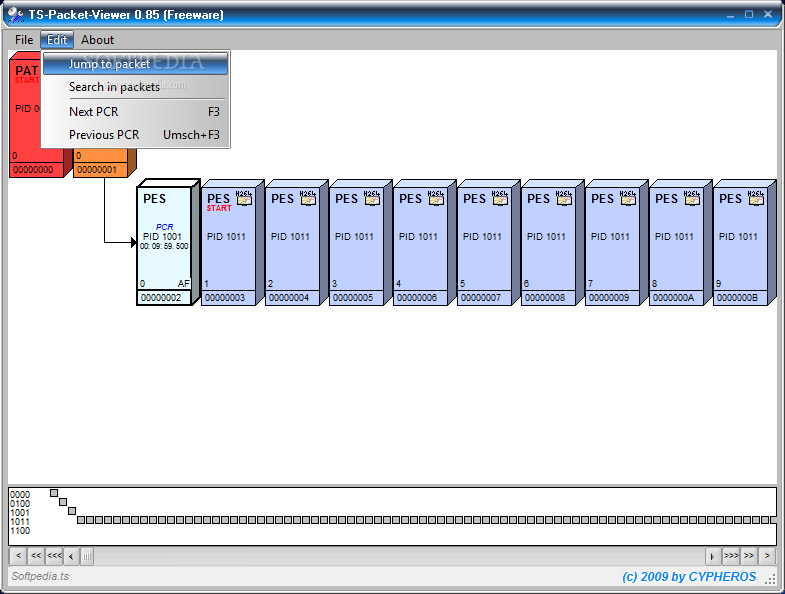The height and width of the screenshot is (594, 785).
Task: Click the single left arrow navigation button
Action: (18, 555)
